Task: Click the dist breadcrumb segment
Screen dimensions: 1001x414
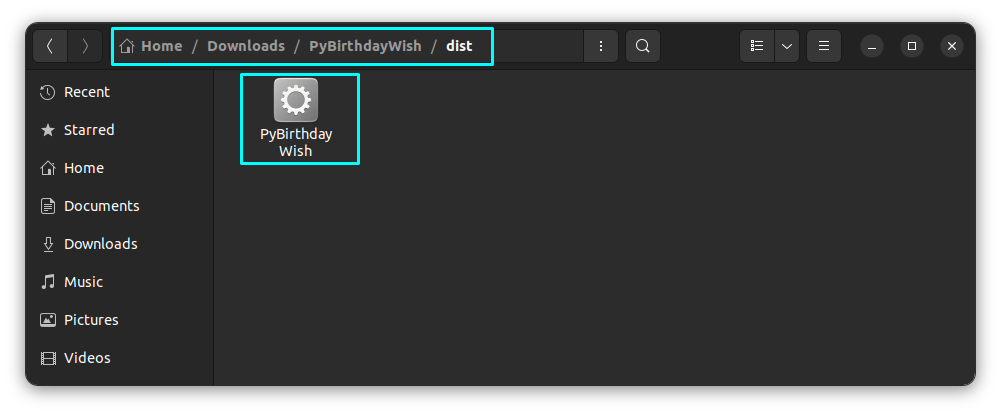Action: pyautogui.click(x=459, y=46)
